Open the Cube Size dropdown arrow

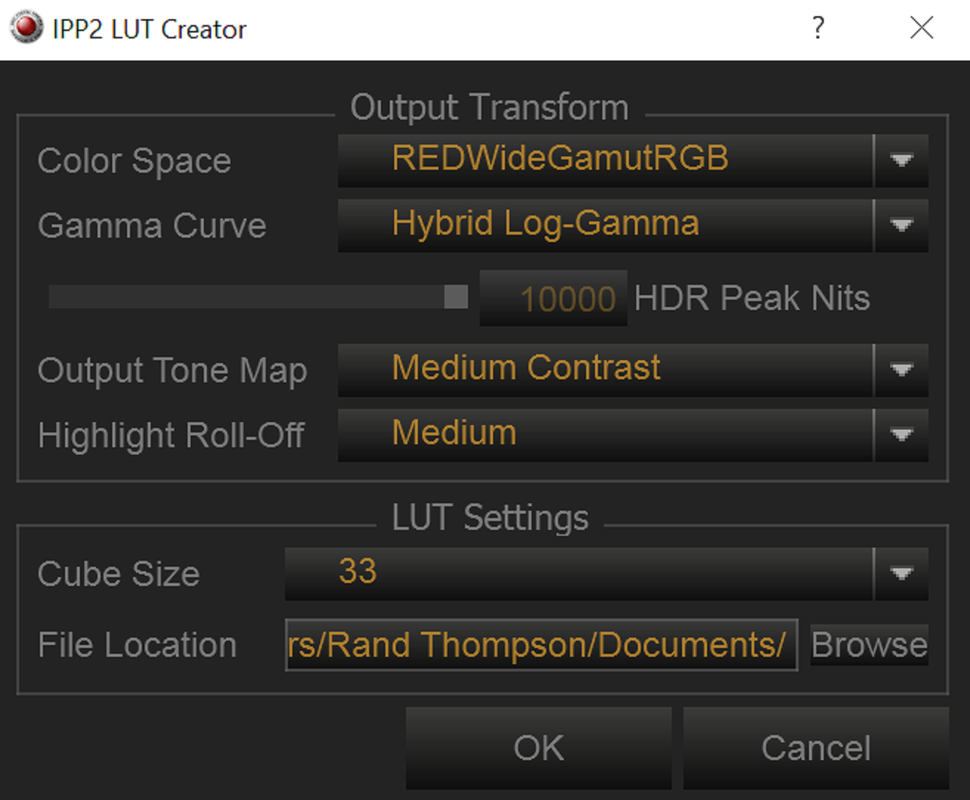tap(901, 574)
